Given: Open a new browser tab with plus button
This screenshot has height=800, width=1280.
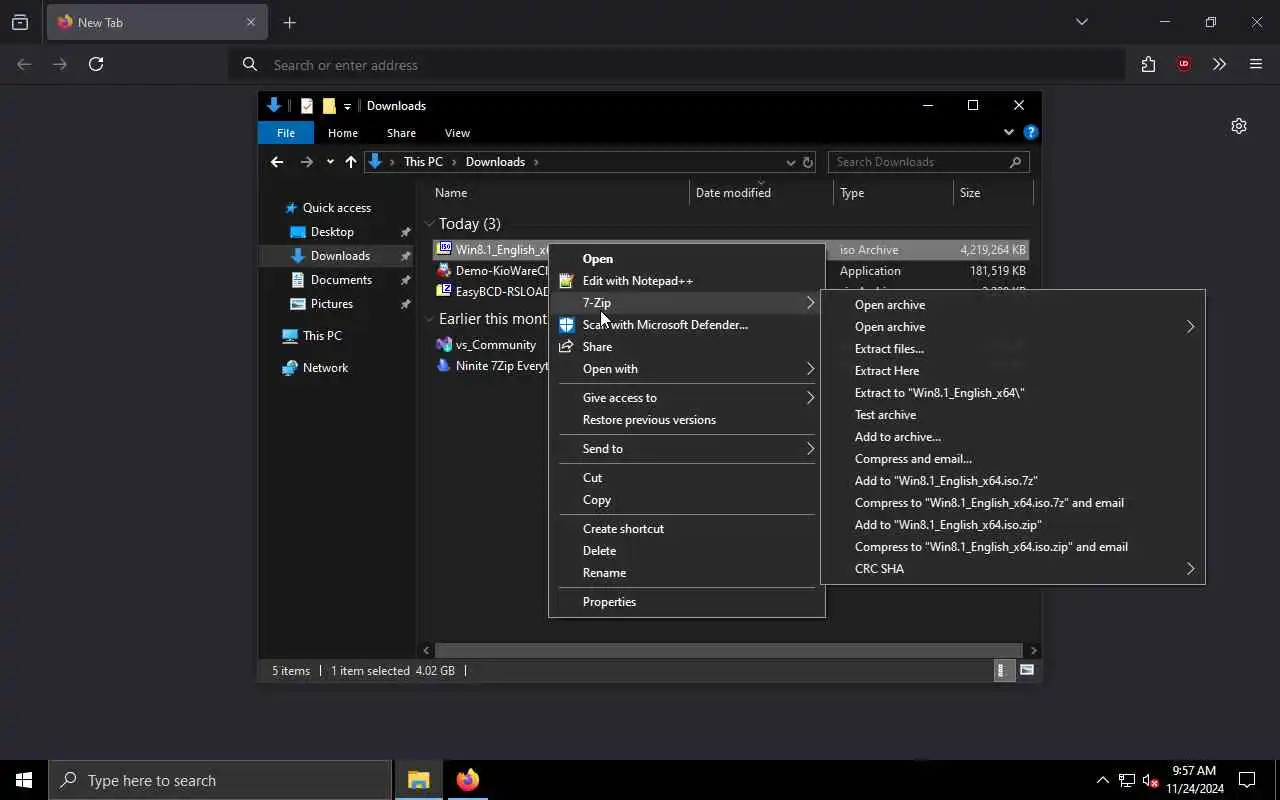Looking at the screenshot, I should [x=289, y=22].
